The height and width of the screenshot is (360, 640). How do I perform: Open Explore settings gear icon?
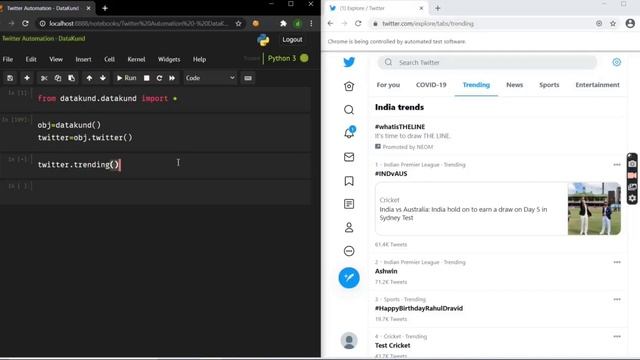coord(617,62)
